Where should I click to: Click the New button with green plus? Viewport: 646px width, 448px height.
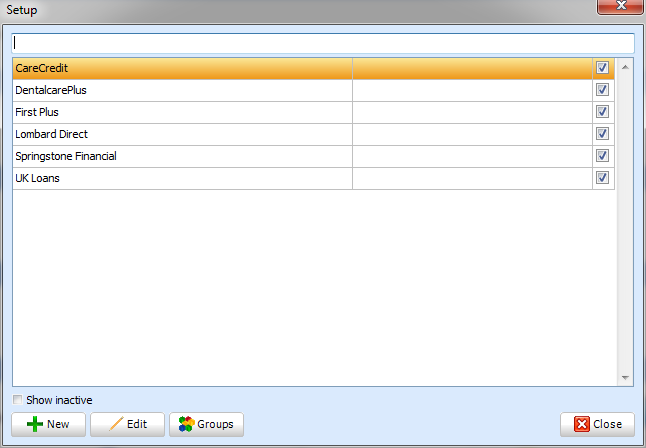(49, 424)
